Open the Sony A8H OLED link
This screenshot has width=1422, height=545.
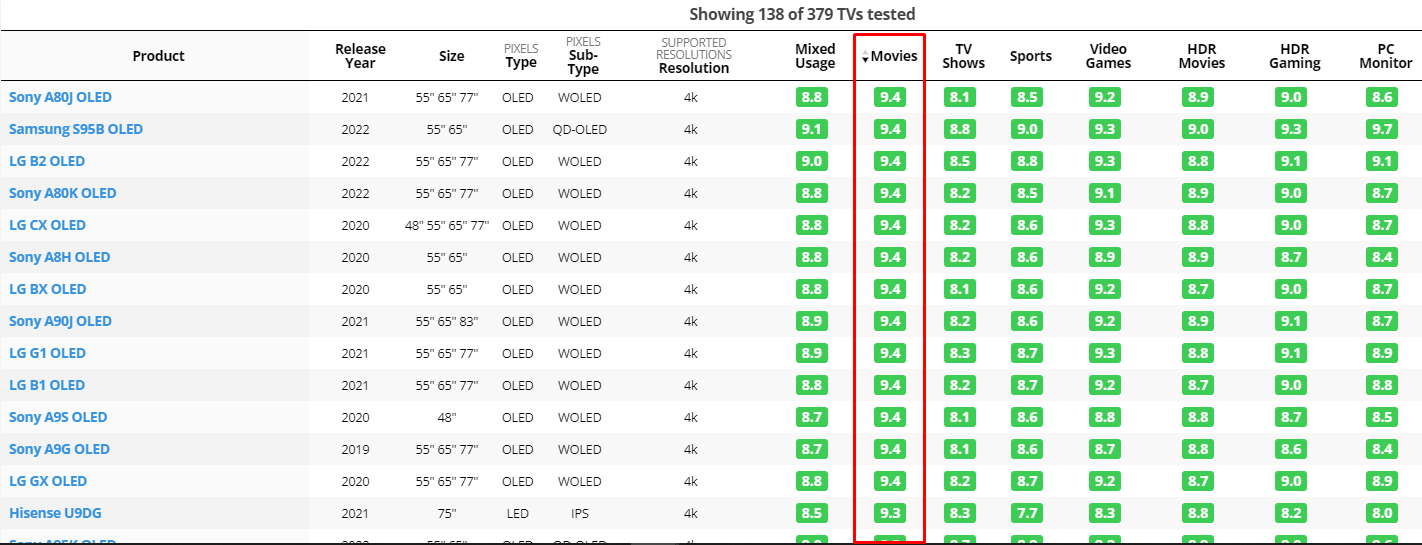59,257
